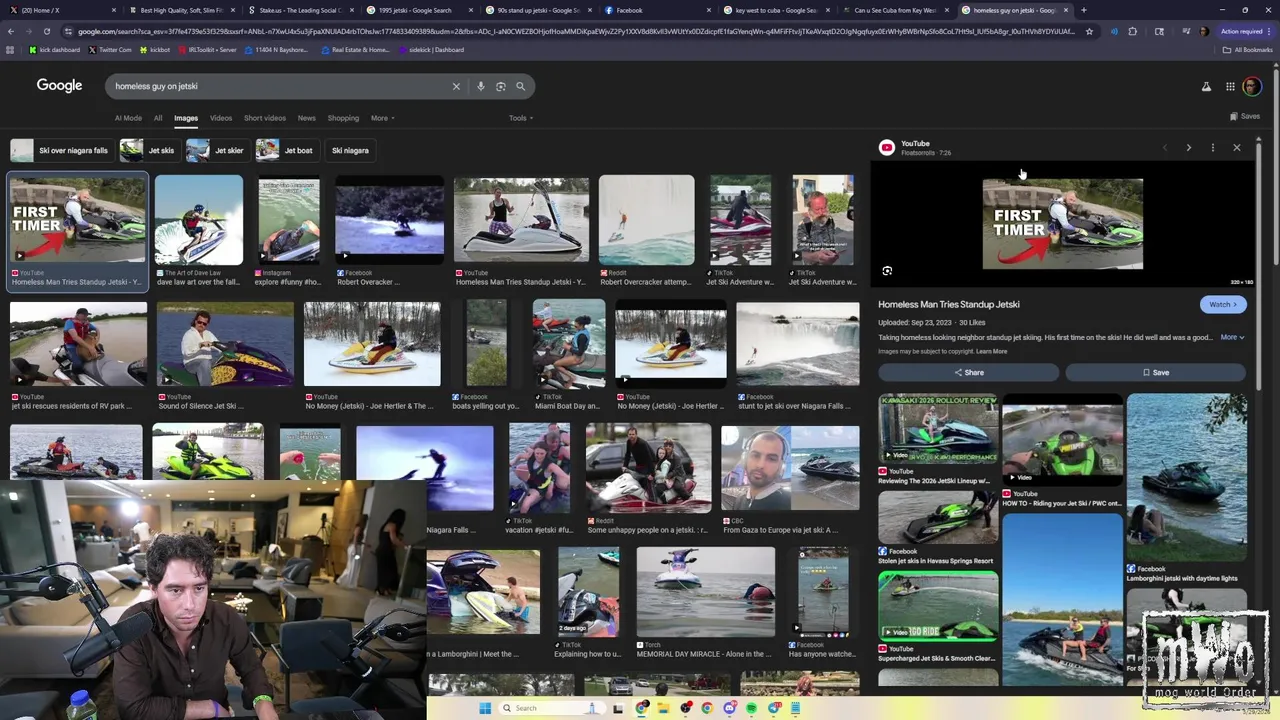This screenshot has width=1280, height=720.
Task: Switch to Videos results tab
Action: [221, 118]
